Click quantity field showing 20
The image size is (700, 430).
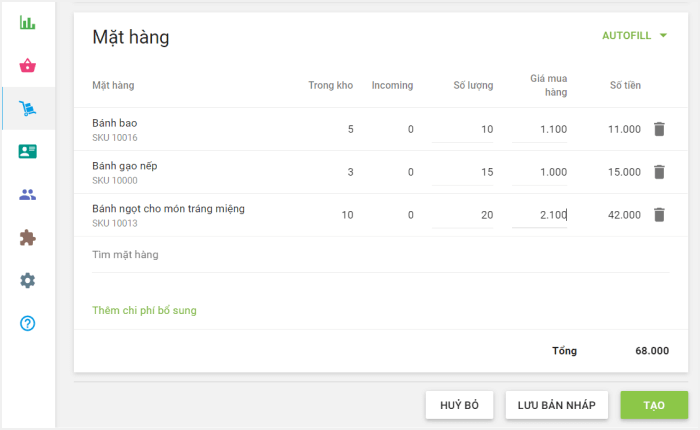coord(464,215)
